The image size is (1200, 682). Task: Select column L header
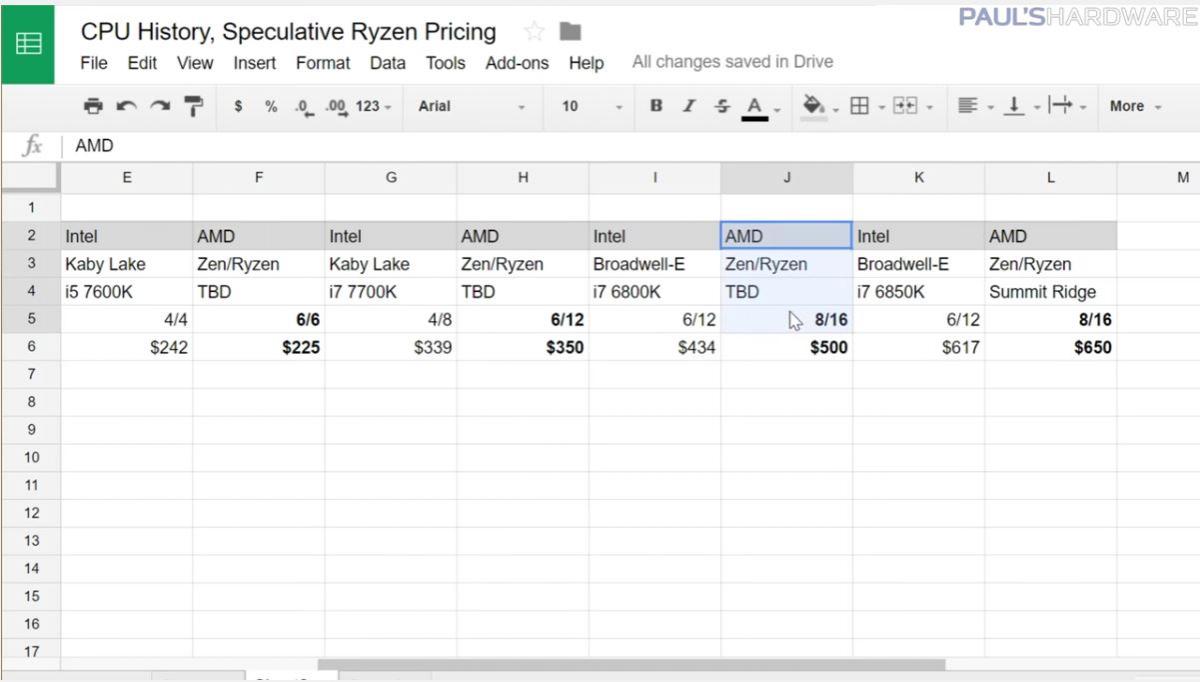(1051, 177)
